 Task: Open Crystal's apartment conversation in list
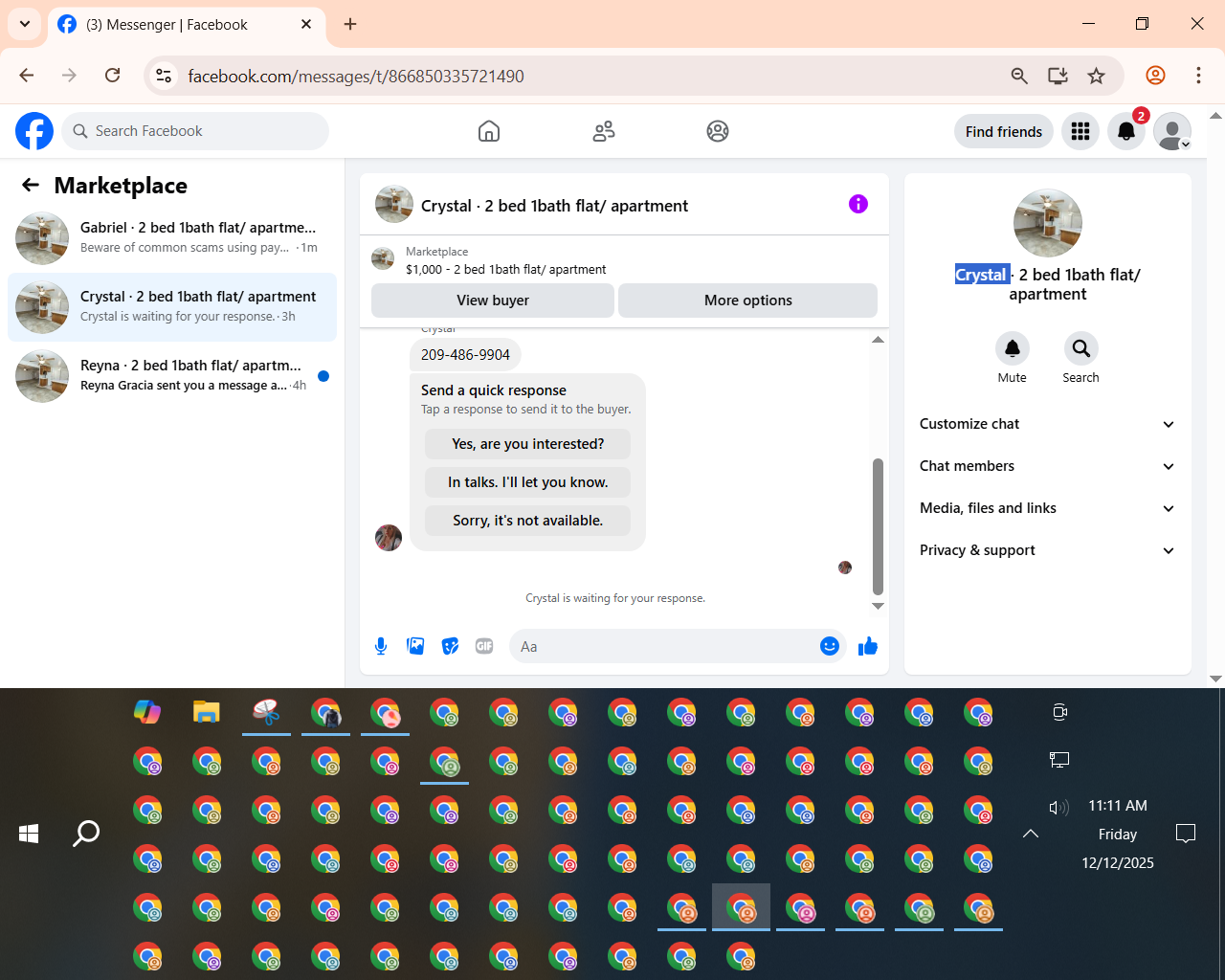(x=172, y=307)
